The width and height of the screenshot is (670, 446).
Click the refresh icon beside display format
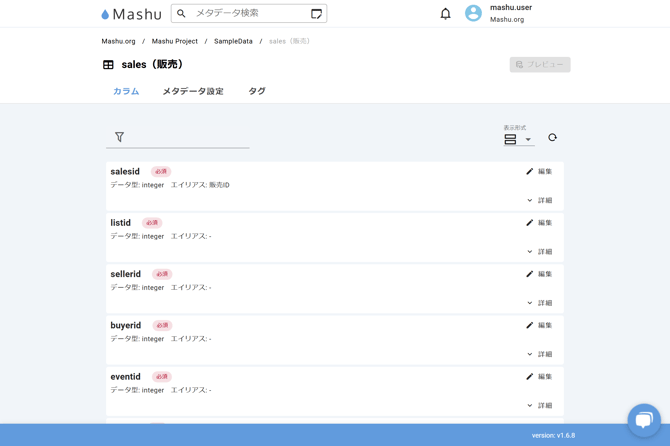[552, 138]
